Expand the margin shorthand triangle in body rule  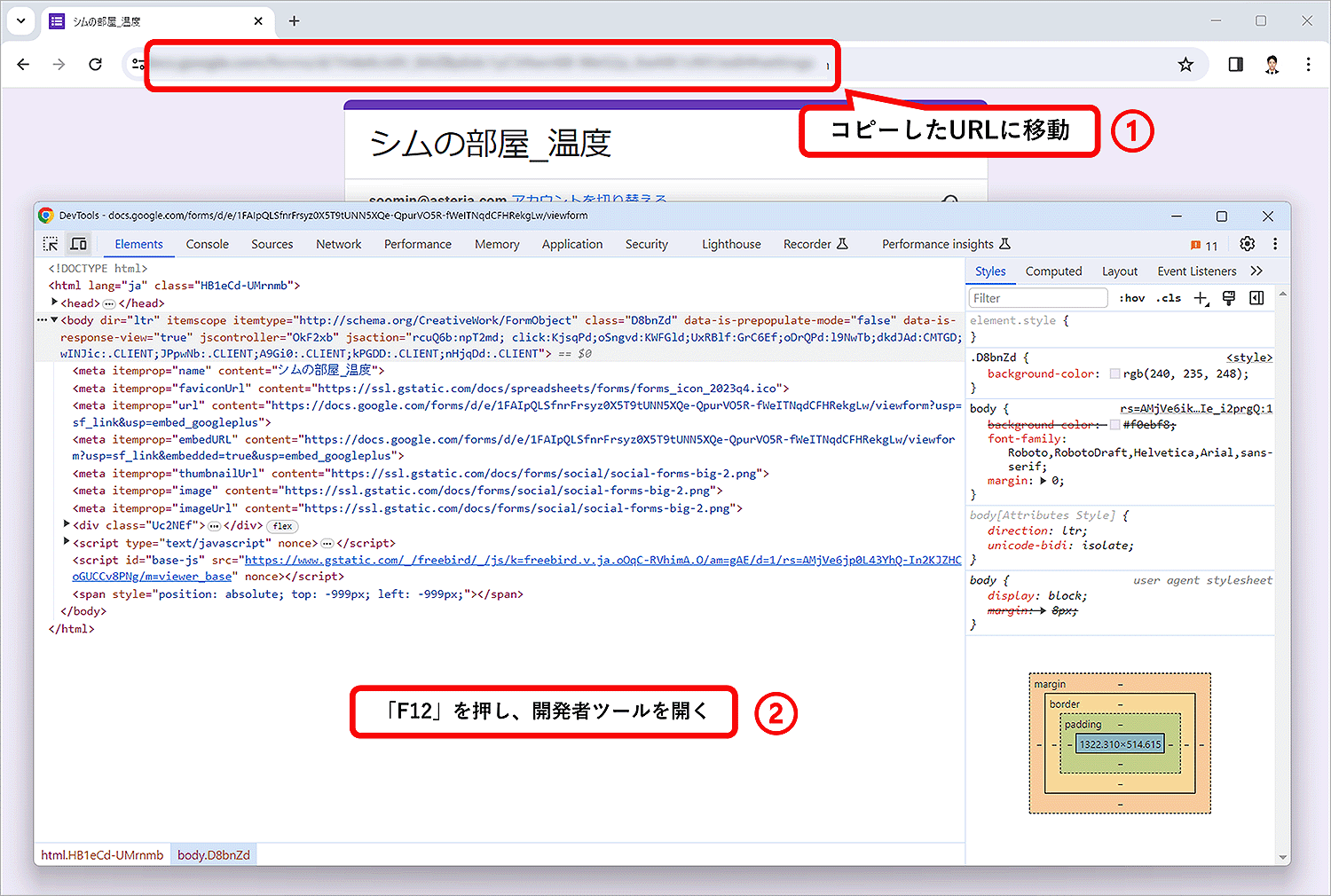pos(1044,481)
